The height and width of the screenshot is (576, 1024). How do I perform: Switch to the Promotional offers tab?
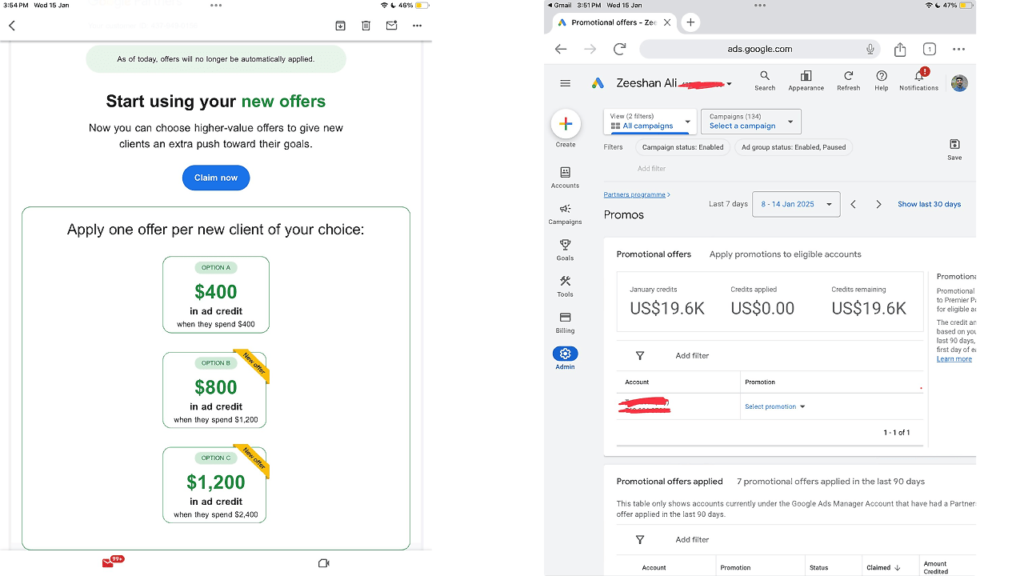coord(654,254)
